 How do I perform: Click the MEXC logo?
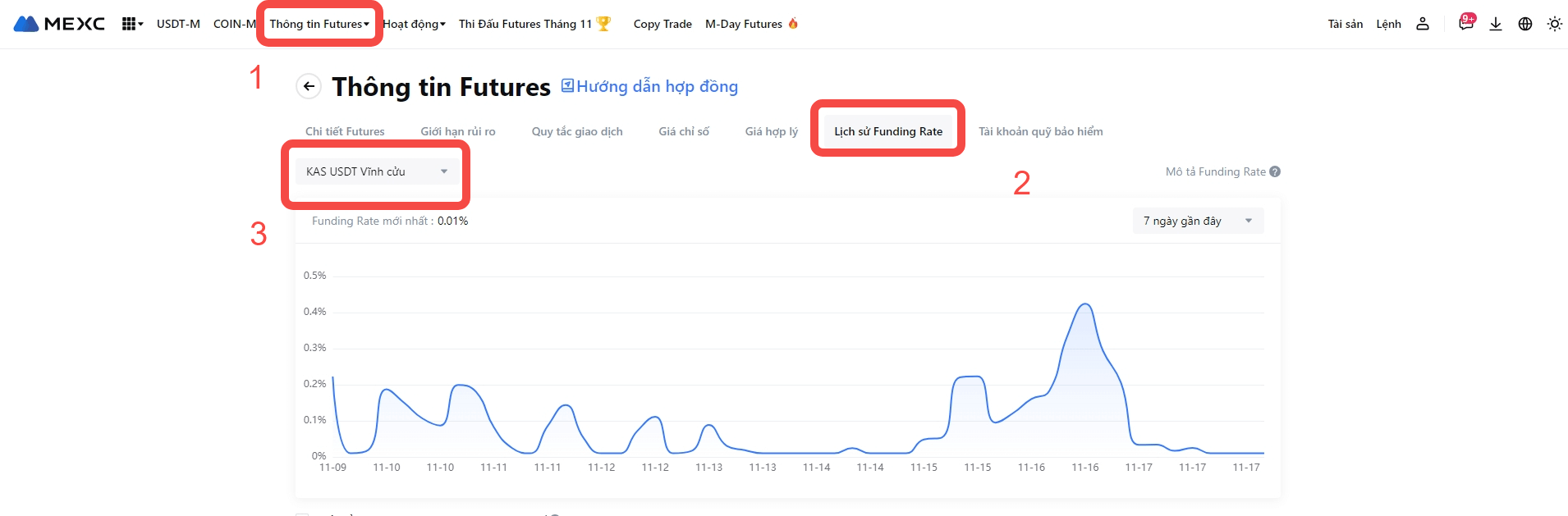click(59, 24)
